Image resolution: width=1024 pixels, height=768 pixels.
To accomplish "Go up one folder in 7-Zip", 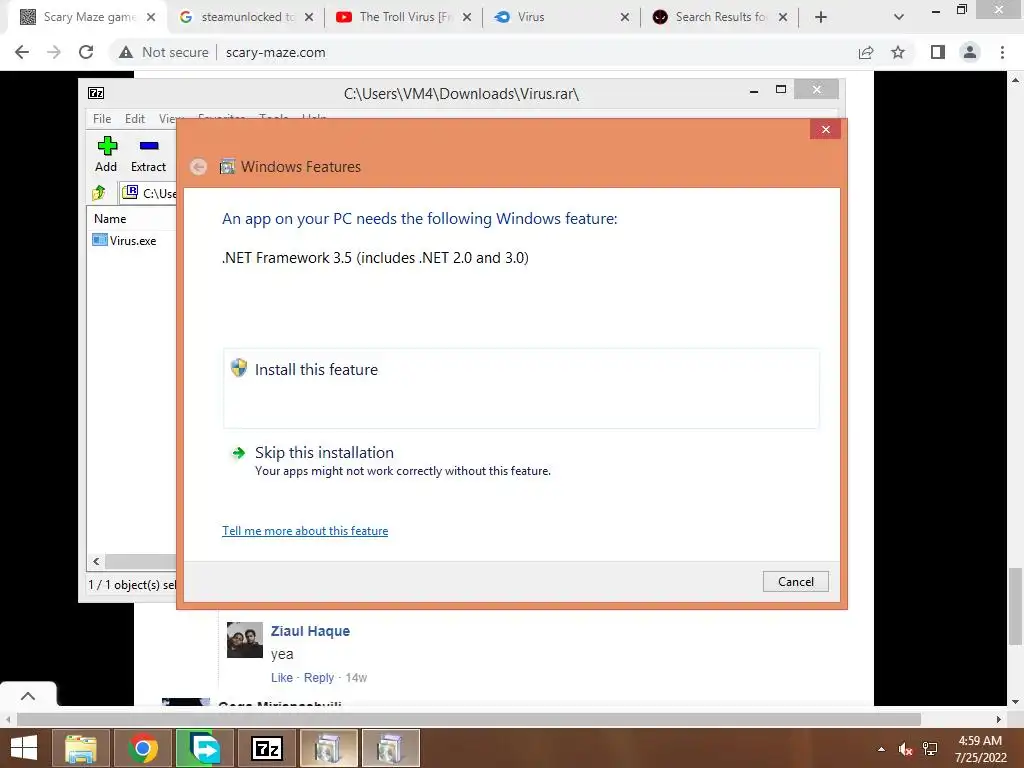I will click(99, 193).
